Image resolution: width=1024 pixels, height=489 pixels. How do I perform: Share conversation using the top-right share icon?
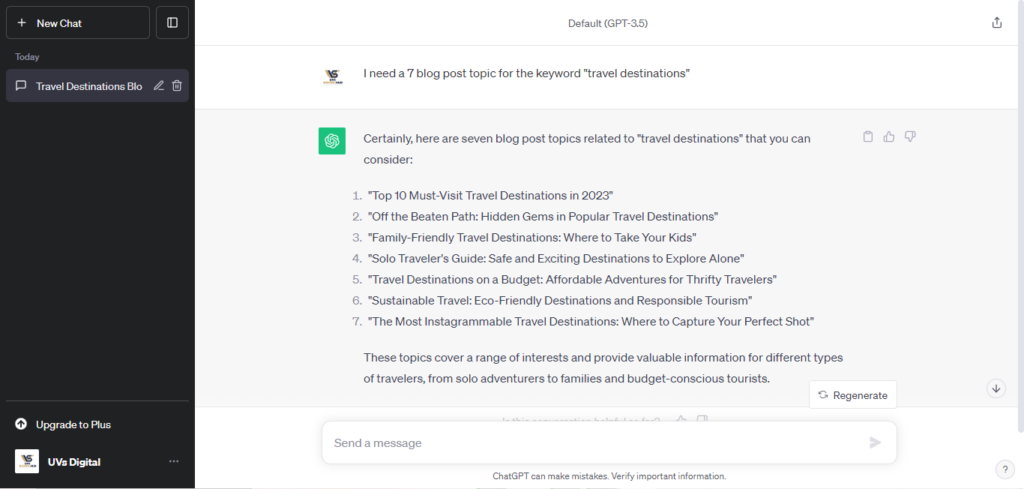click(997, 23)
